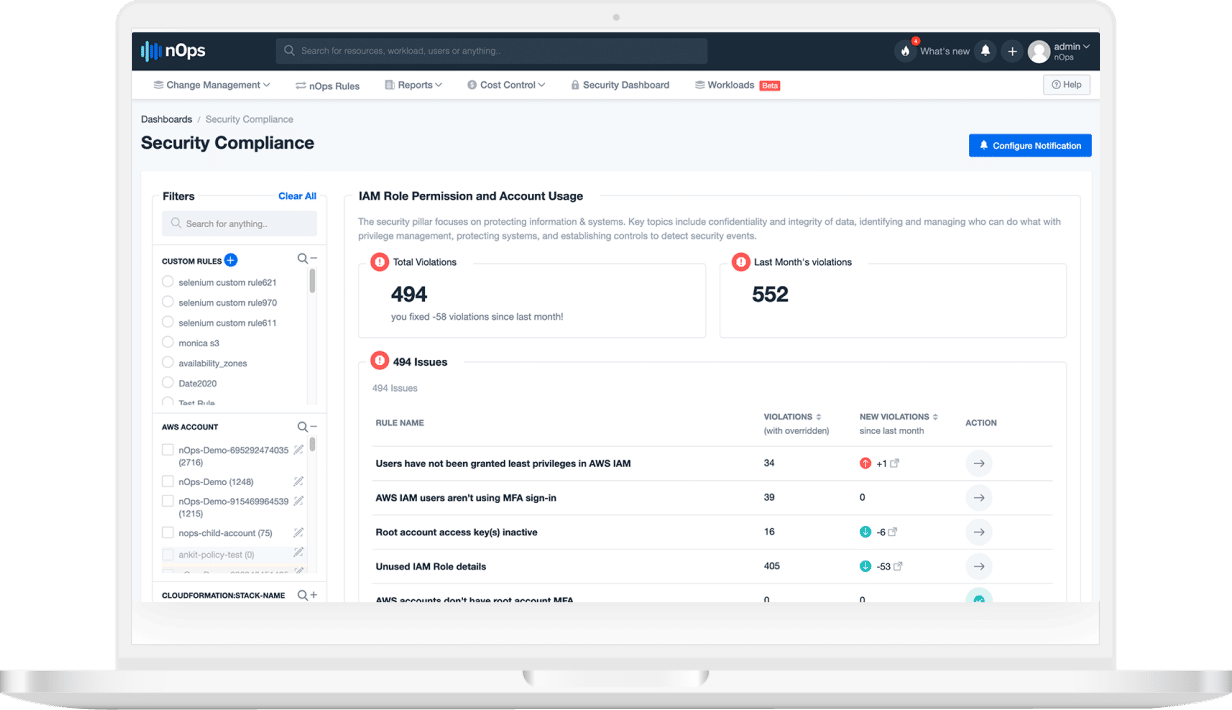The width and height of the screenshot is (1232, 710).
Task: Click edit pencil for nOps-Demo (1248)
Action: [298, 481]
